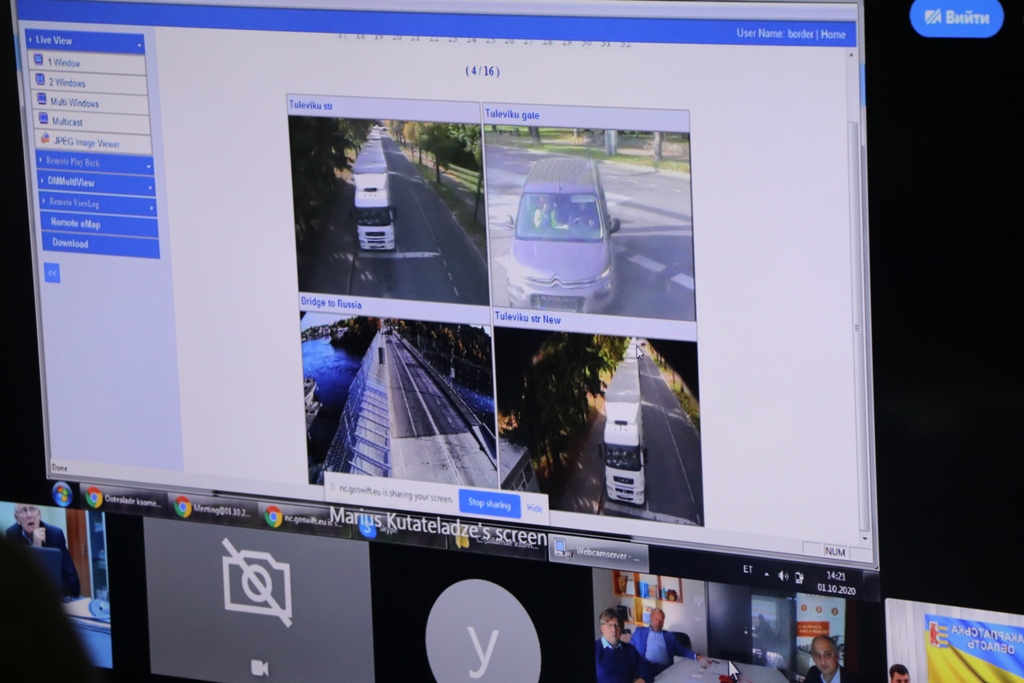Expand DMMultiView section

(x=97, y=182)
